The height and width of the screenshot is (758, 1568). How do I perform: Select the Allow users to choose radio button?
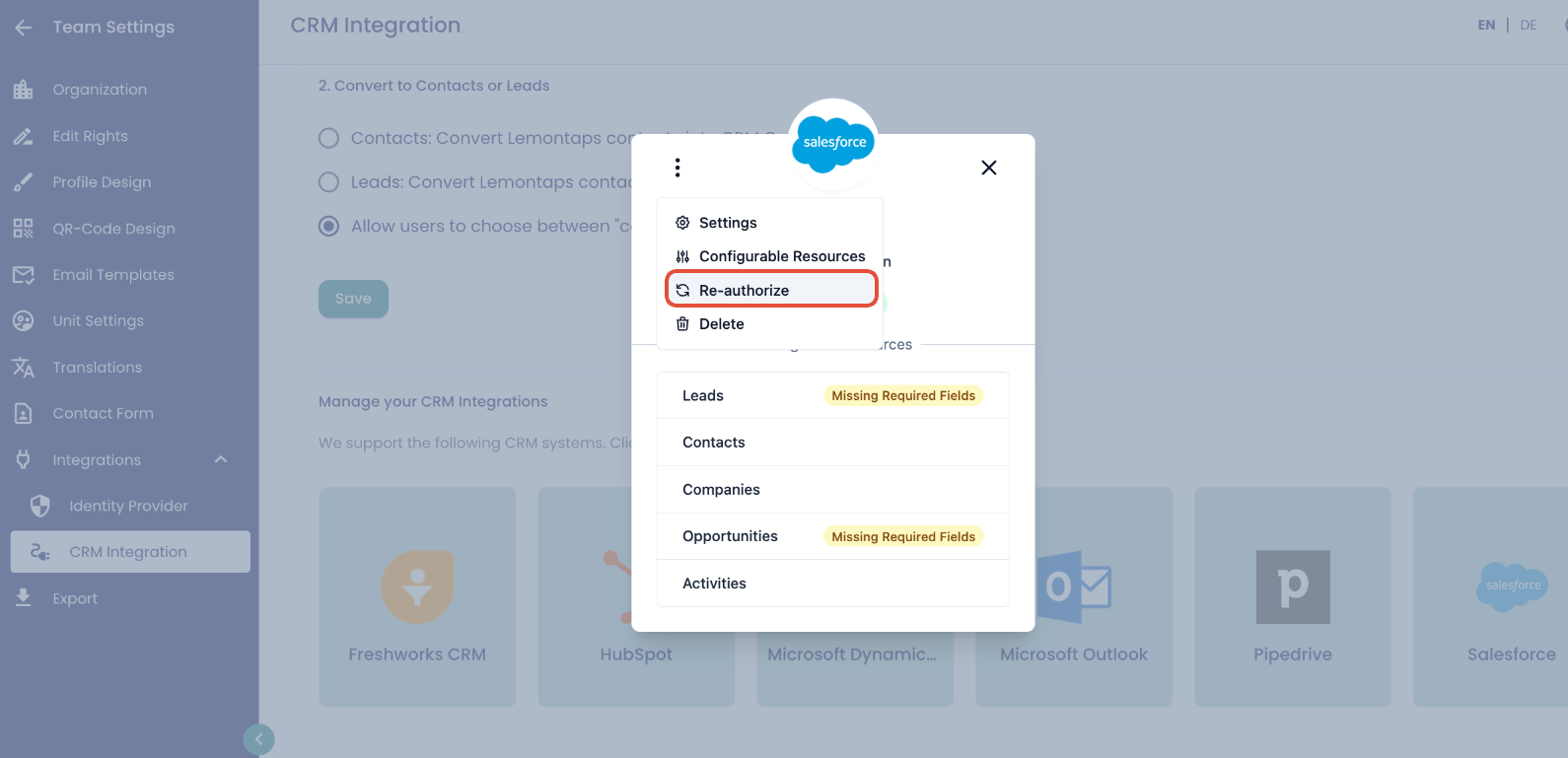pos(328,227)
